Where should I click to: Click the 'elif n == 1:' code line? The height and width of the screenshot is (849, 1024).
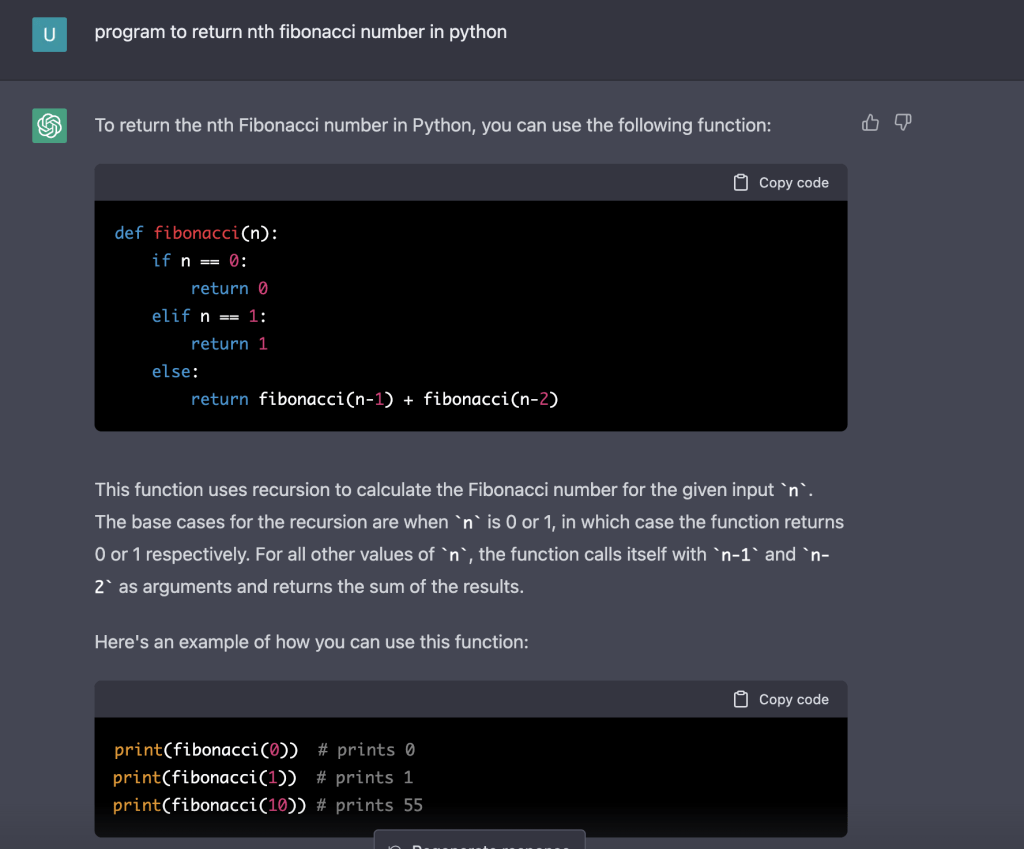[x=209, y=316]
